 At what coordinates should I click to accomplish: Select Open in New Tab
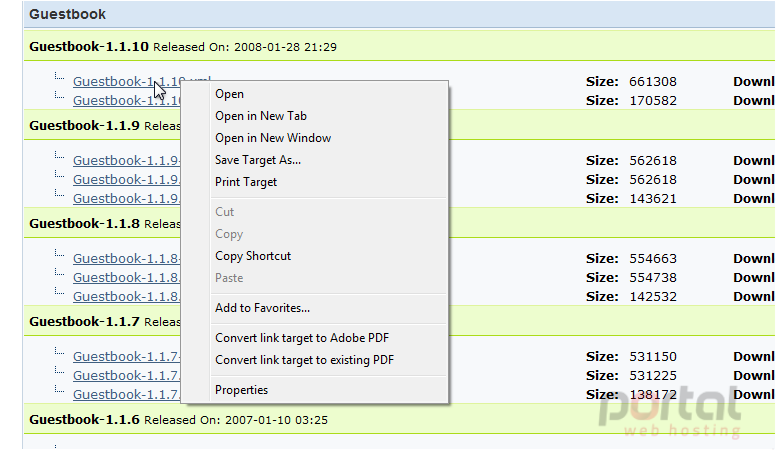pyautogui.click(x=261, y=116)
